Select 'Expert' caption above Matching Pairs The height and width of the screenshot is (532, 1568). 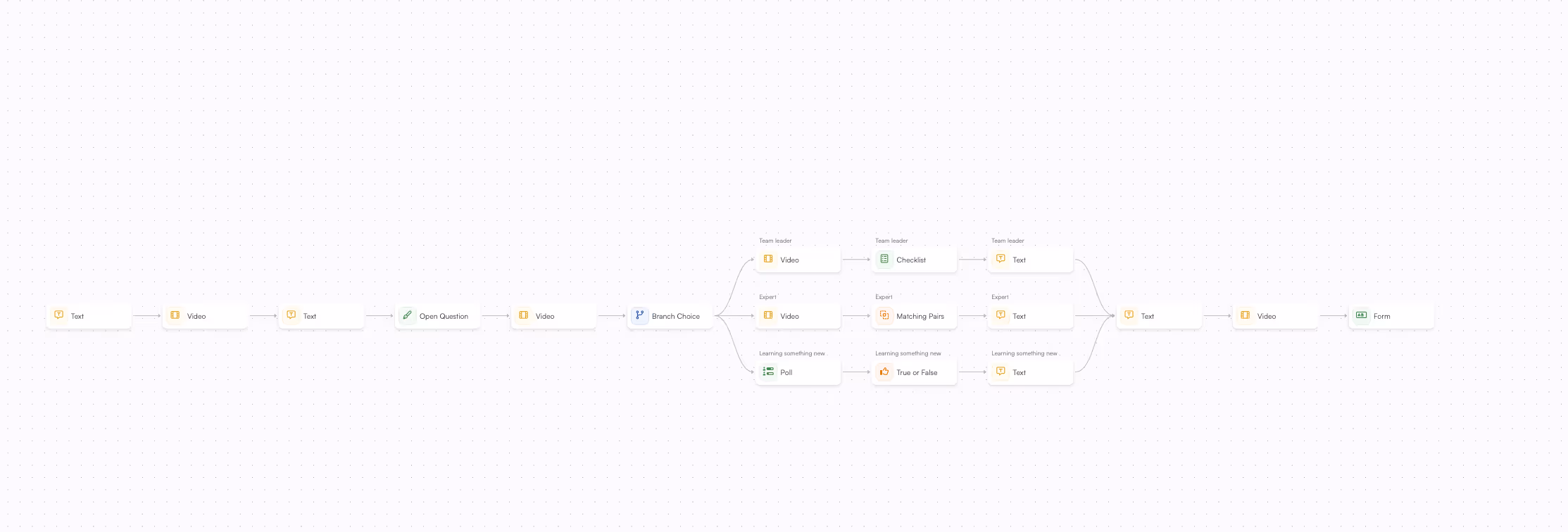(x=884, y=297)
